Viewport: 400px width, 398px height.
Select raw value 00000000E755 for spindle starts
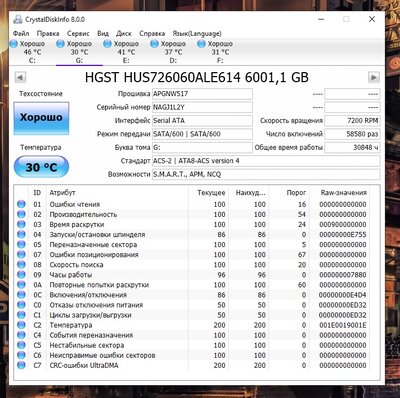[343, 234]
